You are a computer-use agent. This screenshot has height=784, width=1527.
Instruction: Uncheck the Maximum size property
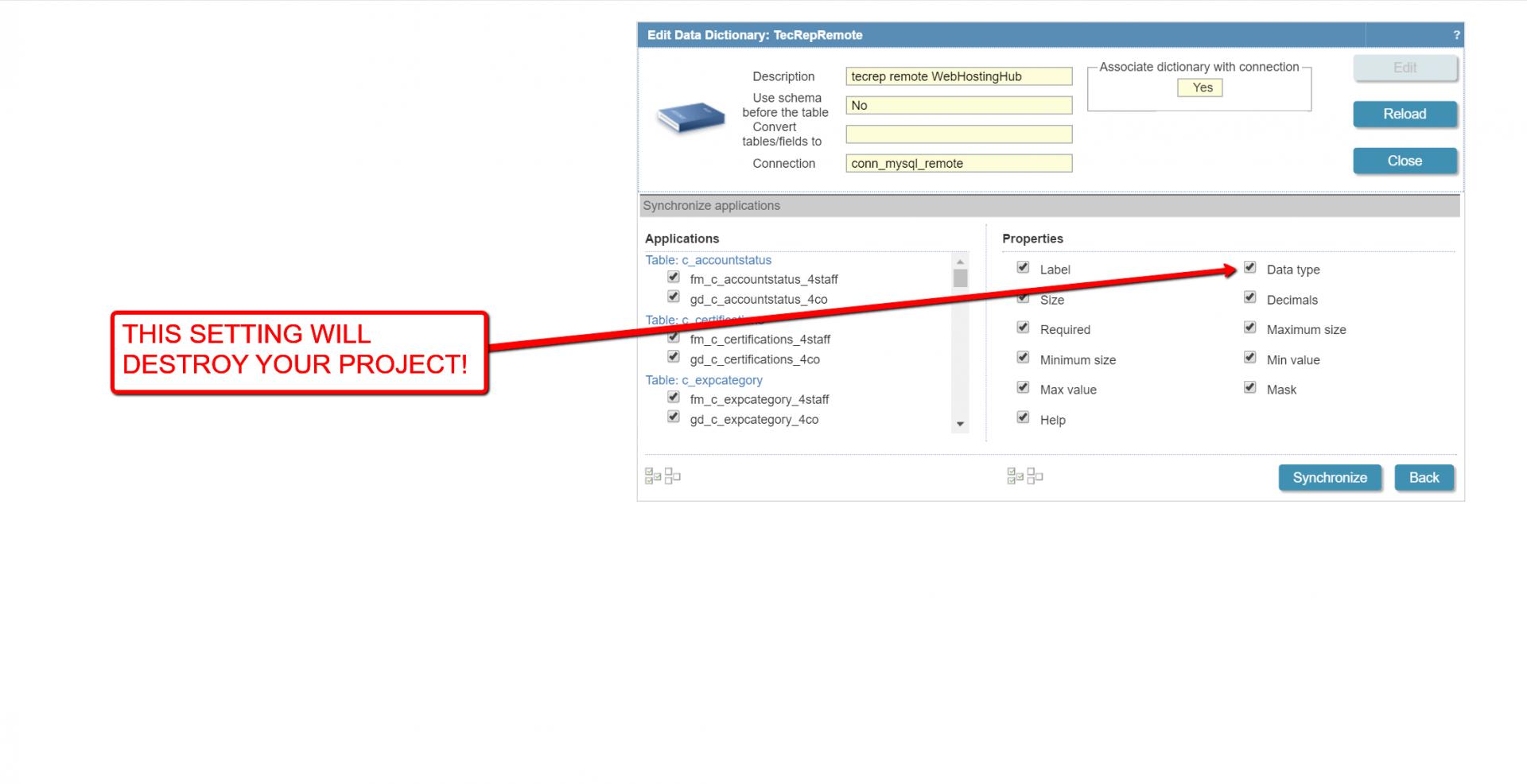pos(1250,328)
